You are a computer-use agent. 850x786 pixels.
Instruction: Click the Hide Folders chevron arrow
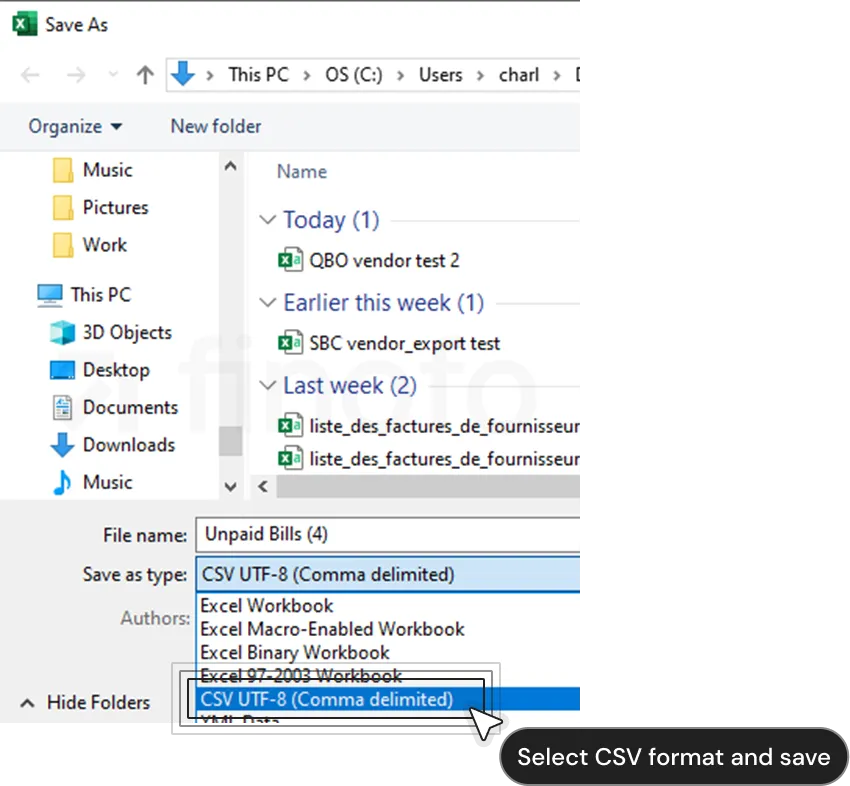27,704
